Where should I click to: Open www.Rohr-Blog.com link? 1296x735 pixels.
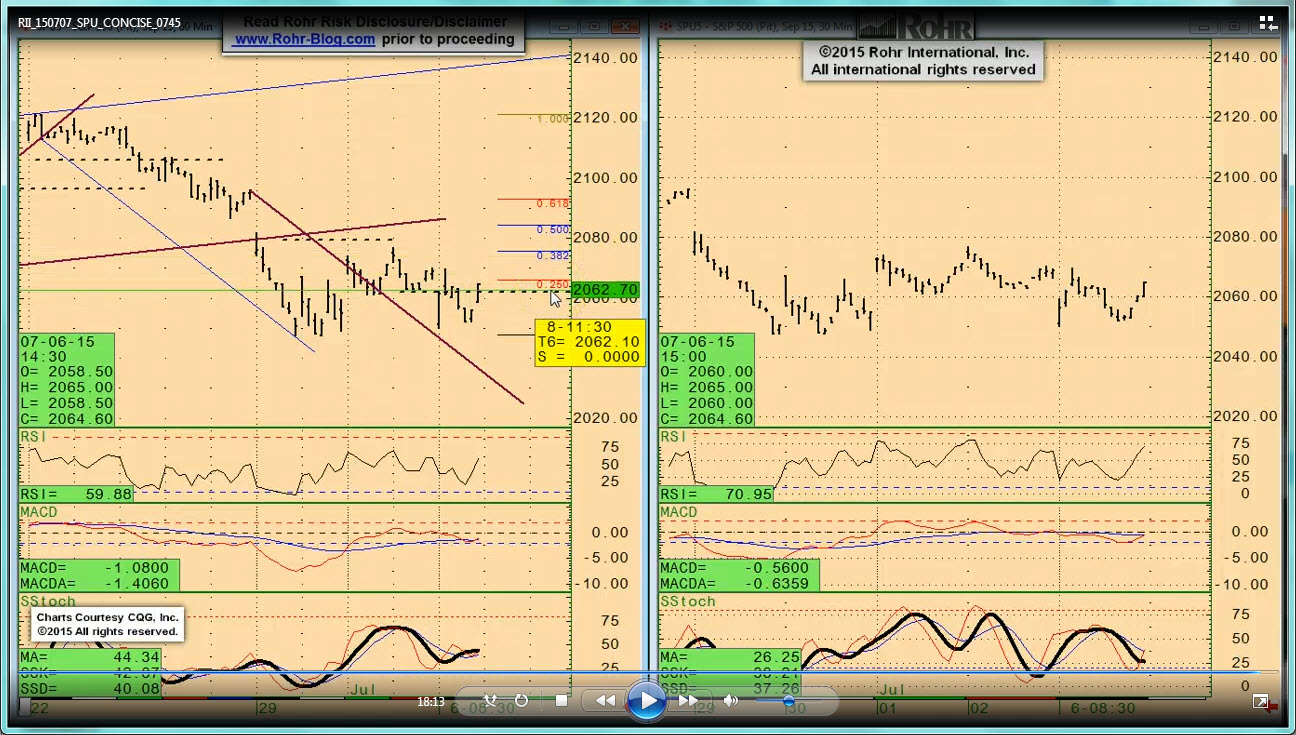coord(304,40)
